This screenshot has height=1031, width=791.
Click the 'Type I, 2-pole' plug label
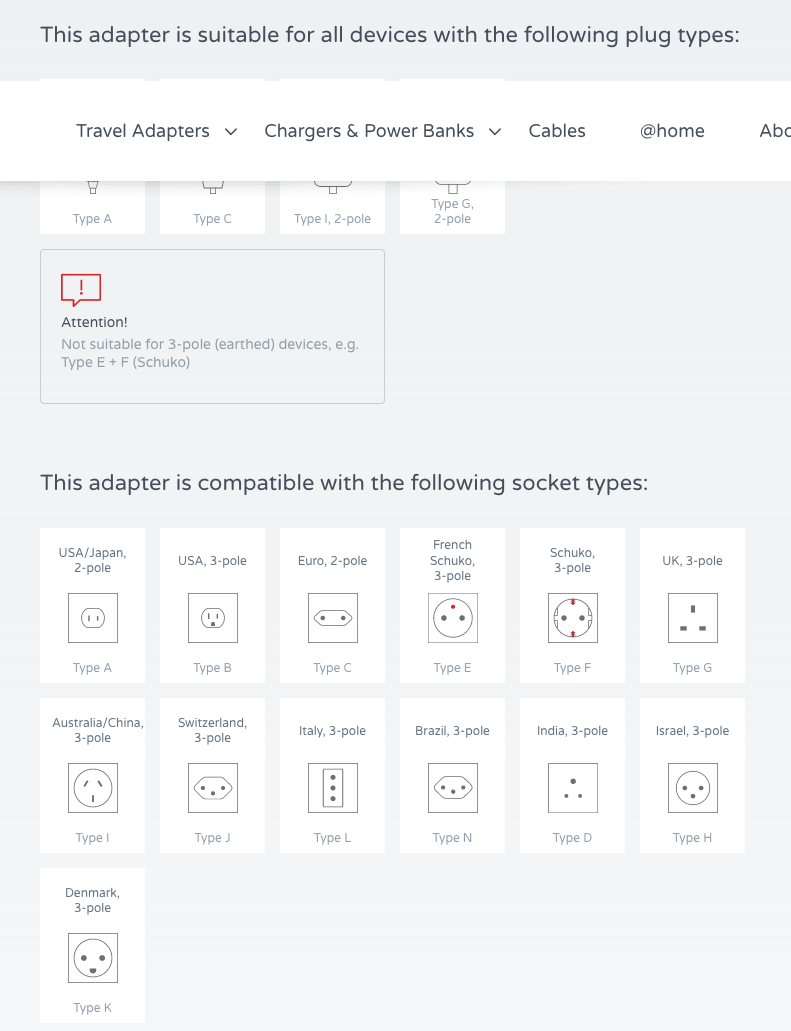[x=333, y=219]
